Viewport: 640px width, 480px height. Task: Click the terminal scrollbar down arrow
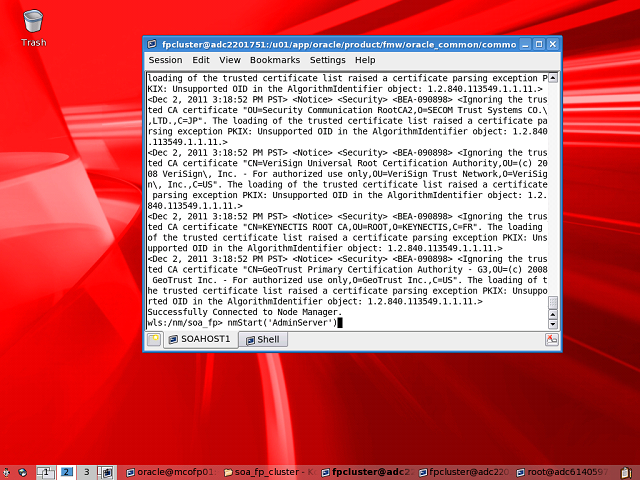(553, 324)
